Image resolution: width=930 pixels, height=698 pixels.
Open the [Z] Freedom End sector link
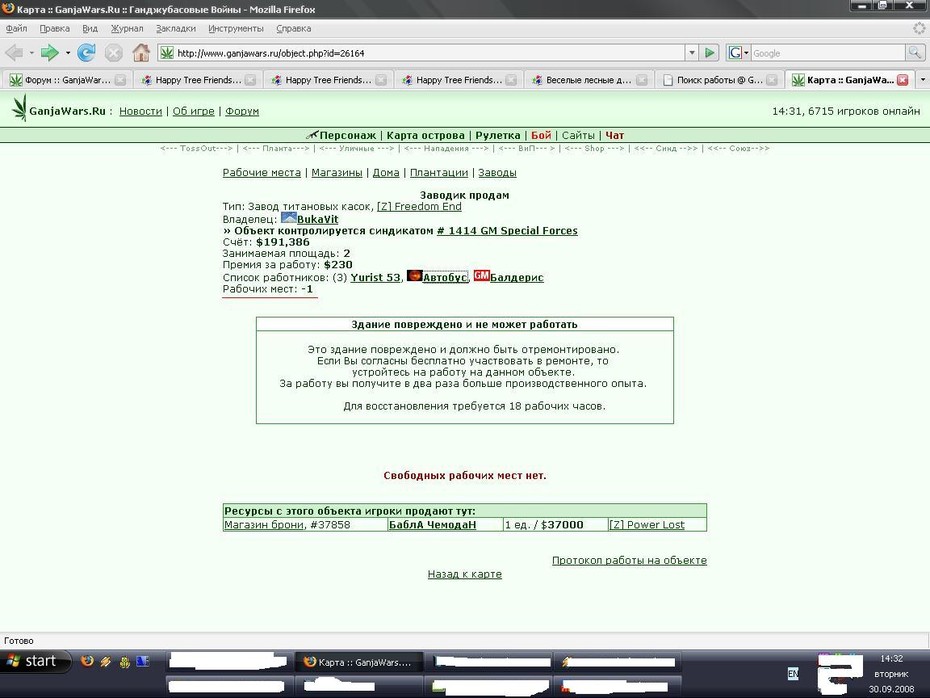pos(419,206)
